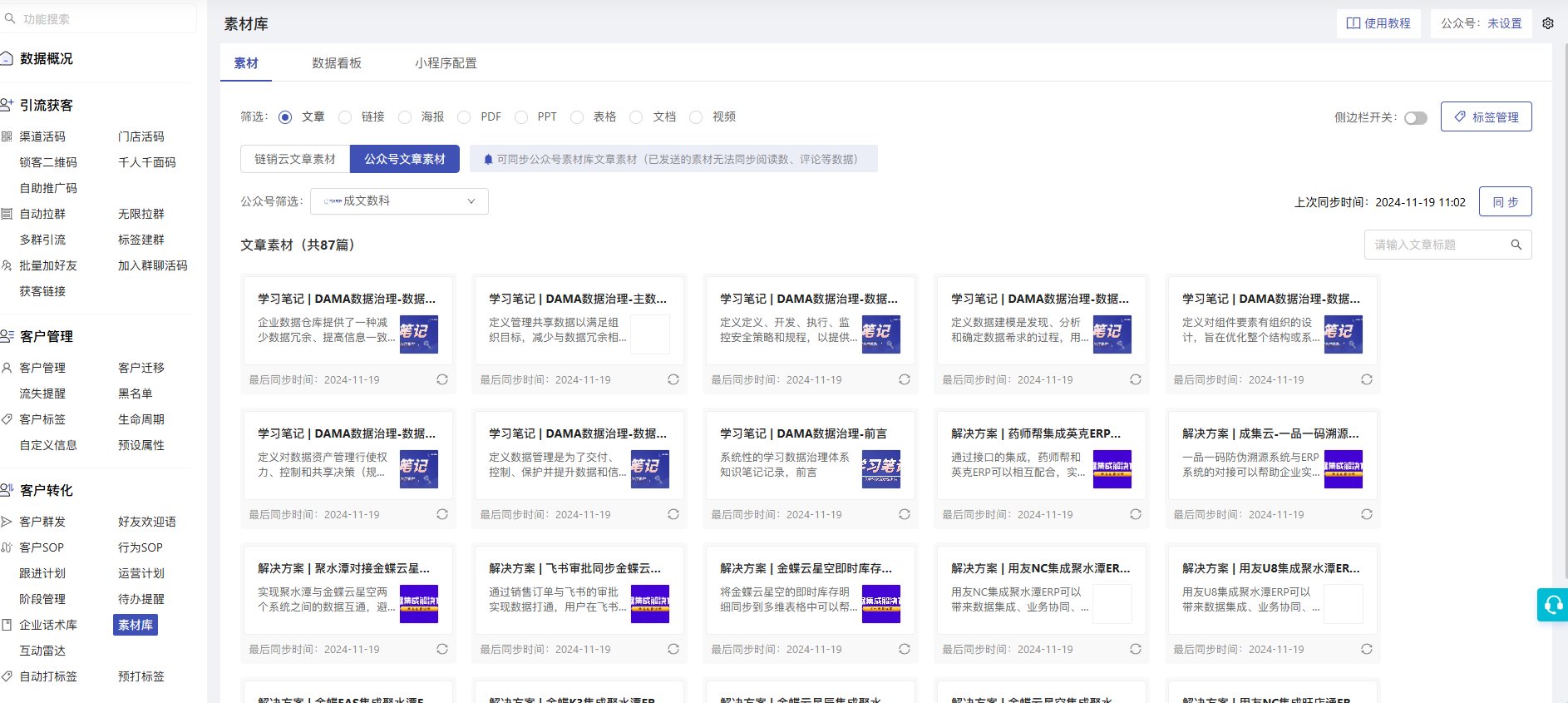This screenshot has width=1568, height=703.
Task: Select the PDF filter radio button
Action: click(464, 117)
